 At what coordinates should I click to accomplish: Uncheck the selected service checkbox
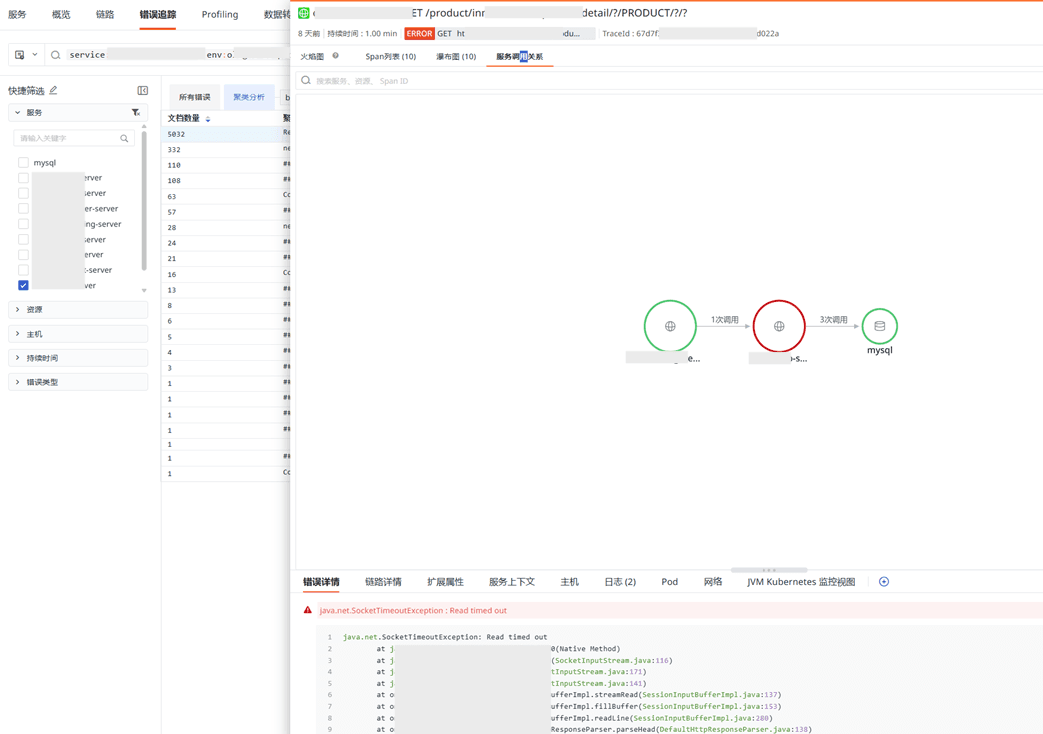tap(23, 285)
